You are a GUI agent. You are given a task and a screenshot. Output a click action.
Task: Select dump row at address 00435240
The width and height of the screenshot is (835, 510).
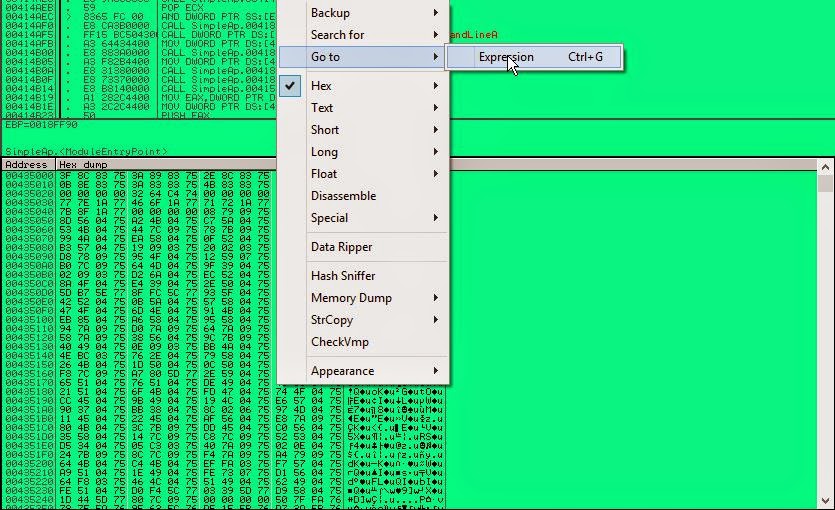click(x=224, y=500)
